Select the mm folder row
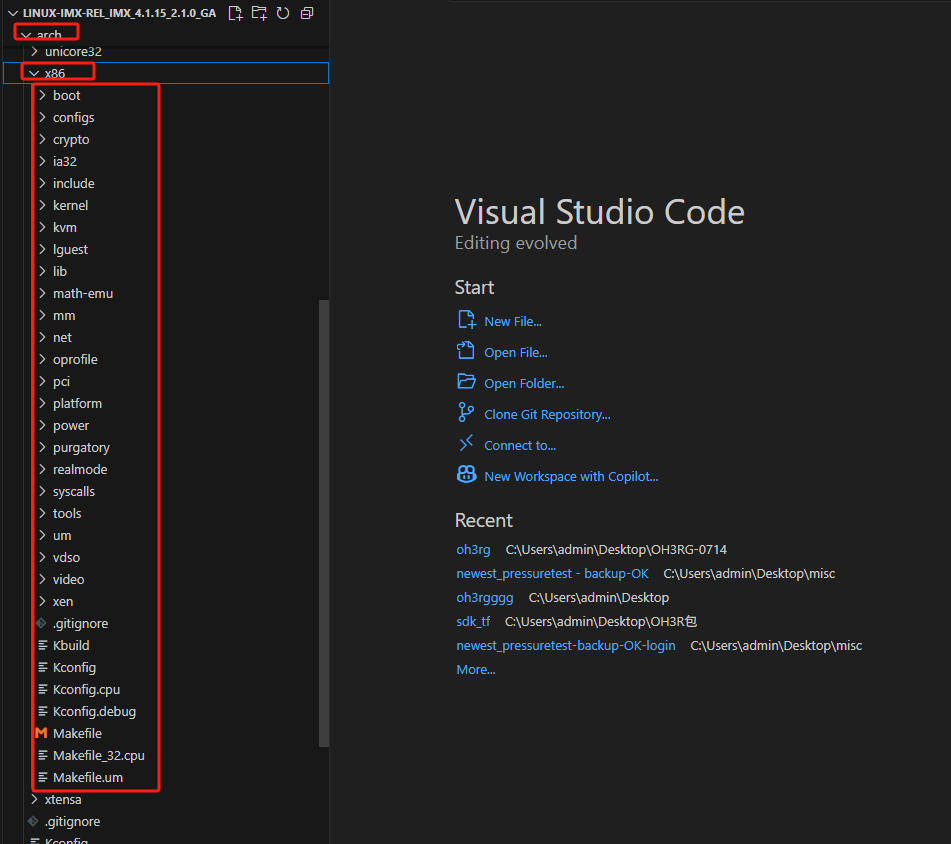 166,315
